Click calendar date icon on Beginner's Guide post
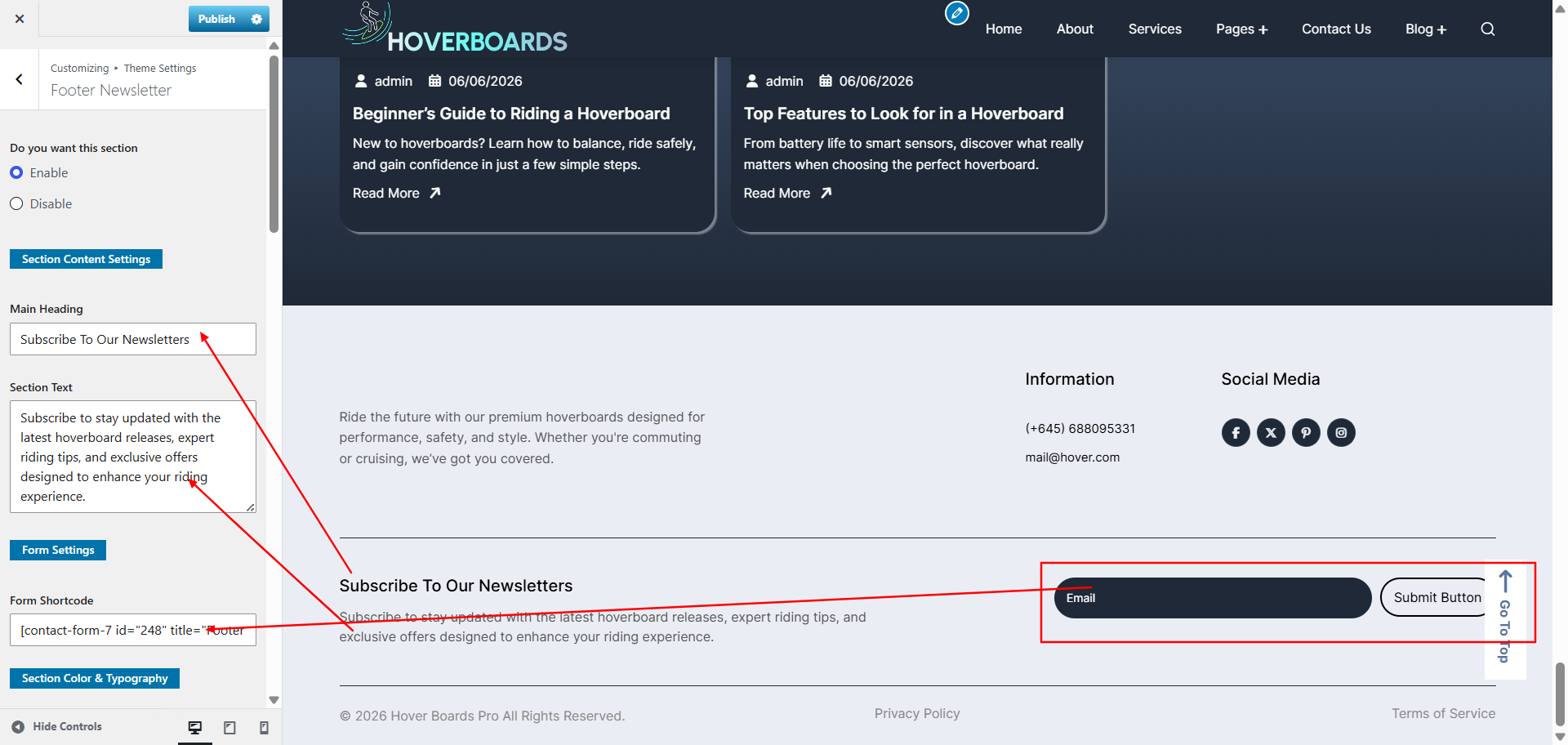The image size is (1568, 745). pyautogui.click(x=434, y=81)
